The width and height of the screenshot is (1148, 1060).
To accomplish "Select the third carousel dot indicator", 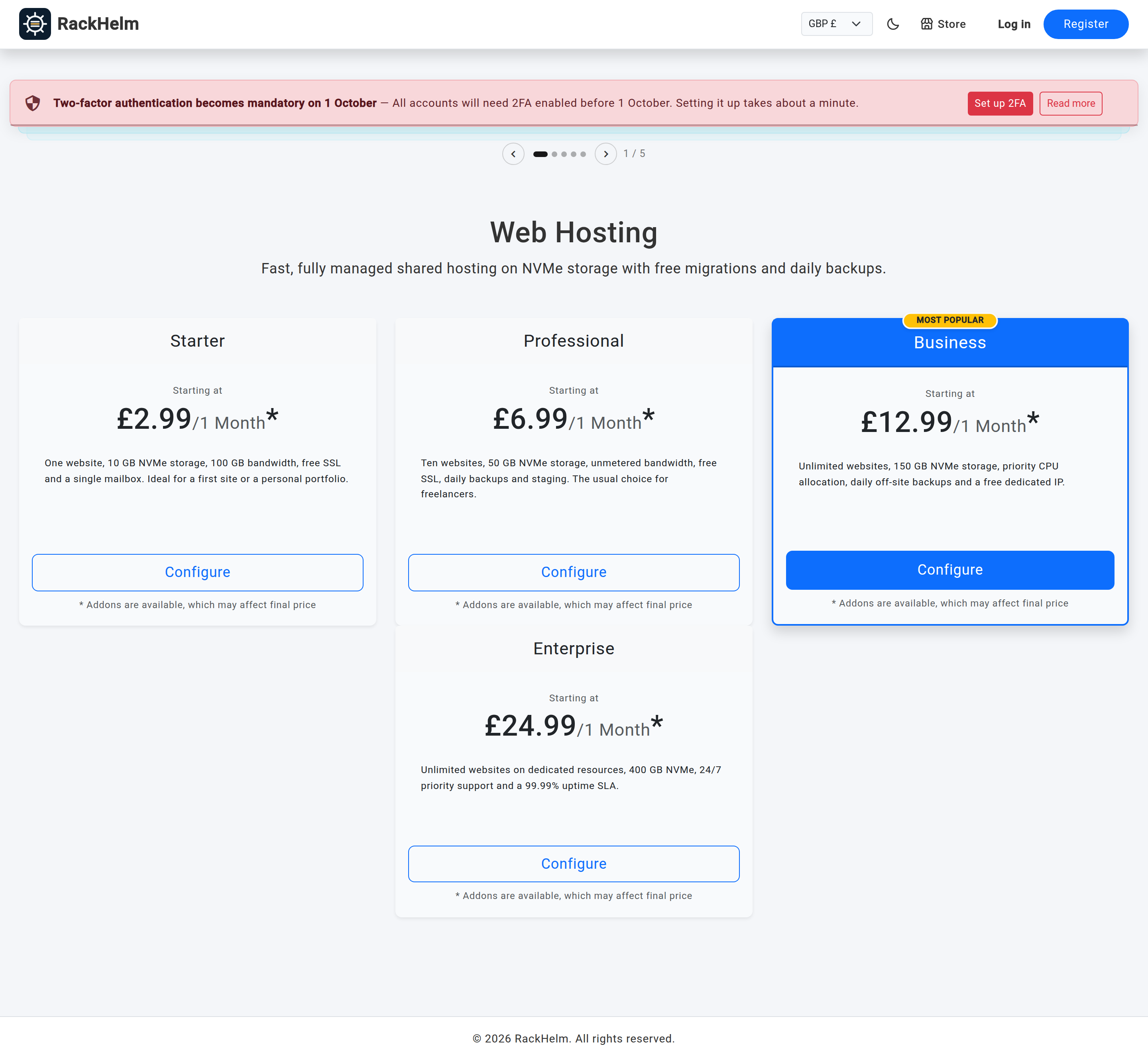I will point(564,154).
